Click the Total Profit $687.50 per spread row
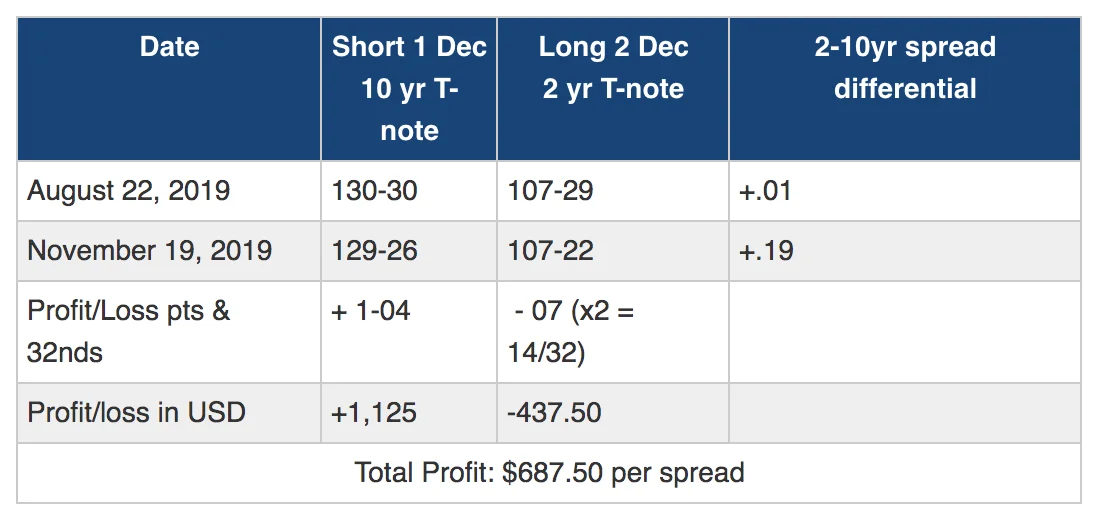The height and width of the screenshot is (518, 1104). [549, 472]
